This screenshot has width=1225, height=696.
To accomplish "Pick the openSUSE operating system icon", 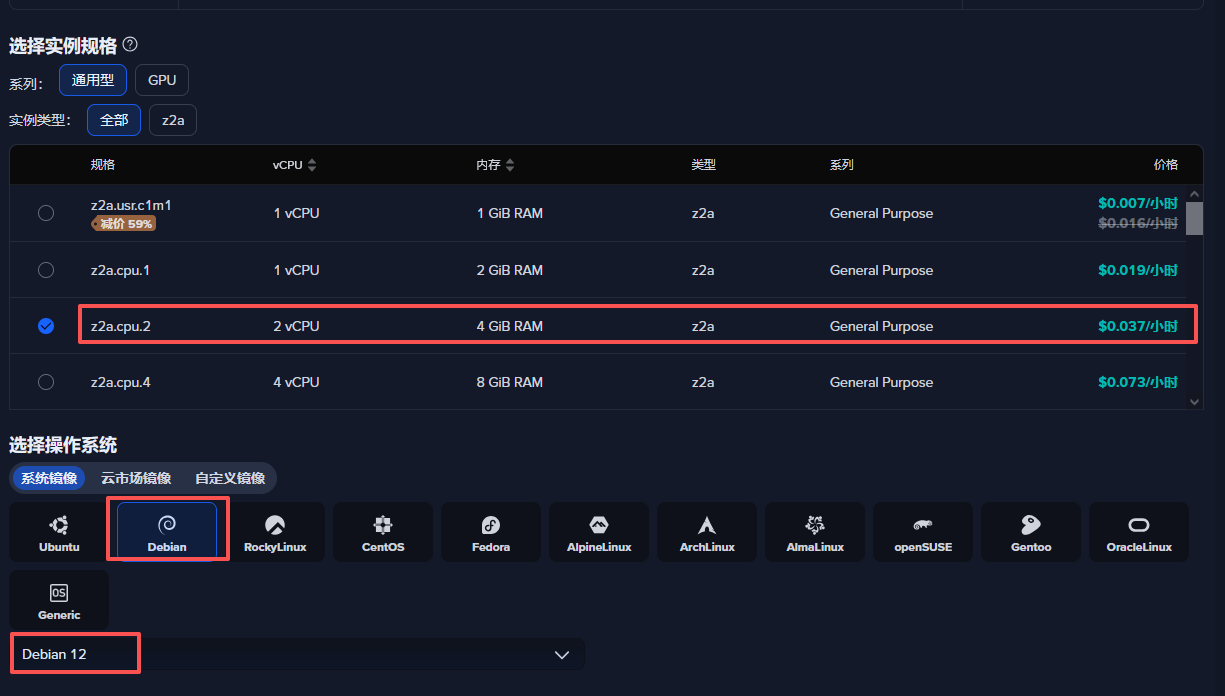I will 923,532.
